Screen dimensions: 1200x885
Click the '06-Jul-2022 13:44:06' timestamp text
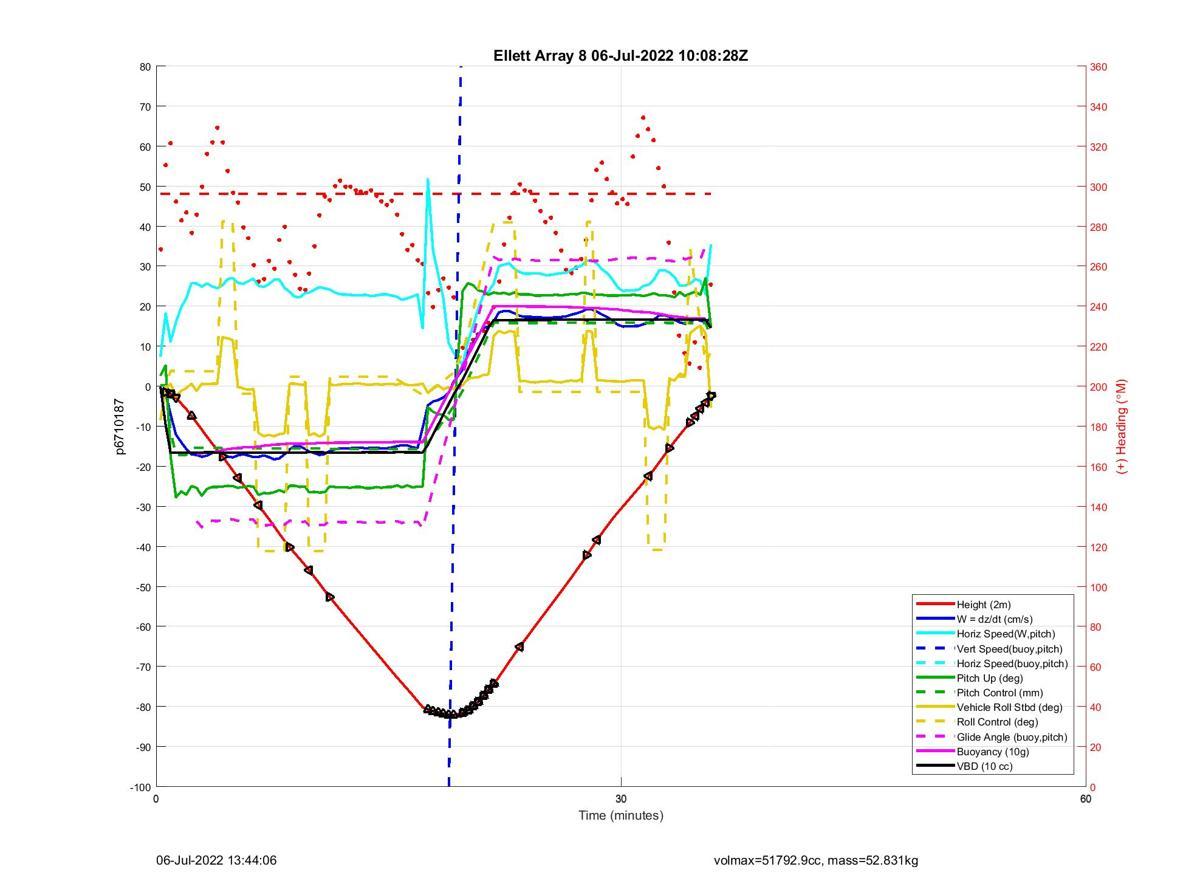tap(216, 860)
